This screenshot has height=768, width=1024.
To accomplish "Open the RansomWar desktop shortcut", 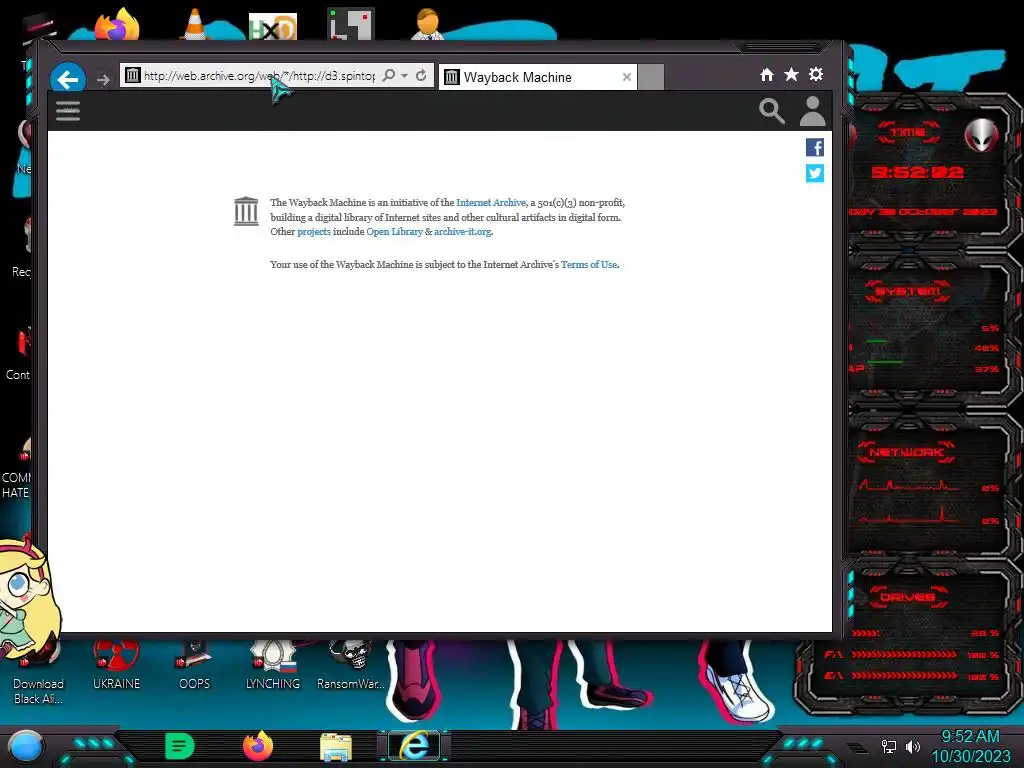I will click(351, 665).
